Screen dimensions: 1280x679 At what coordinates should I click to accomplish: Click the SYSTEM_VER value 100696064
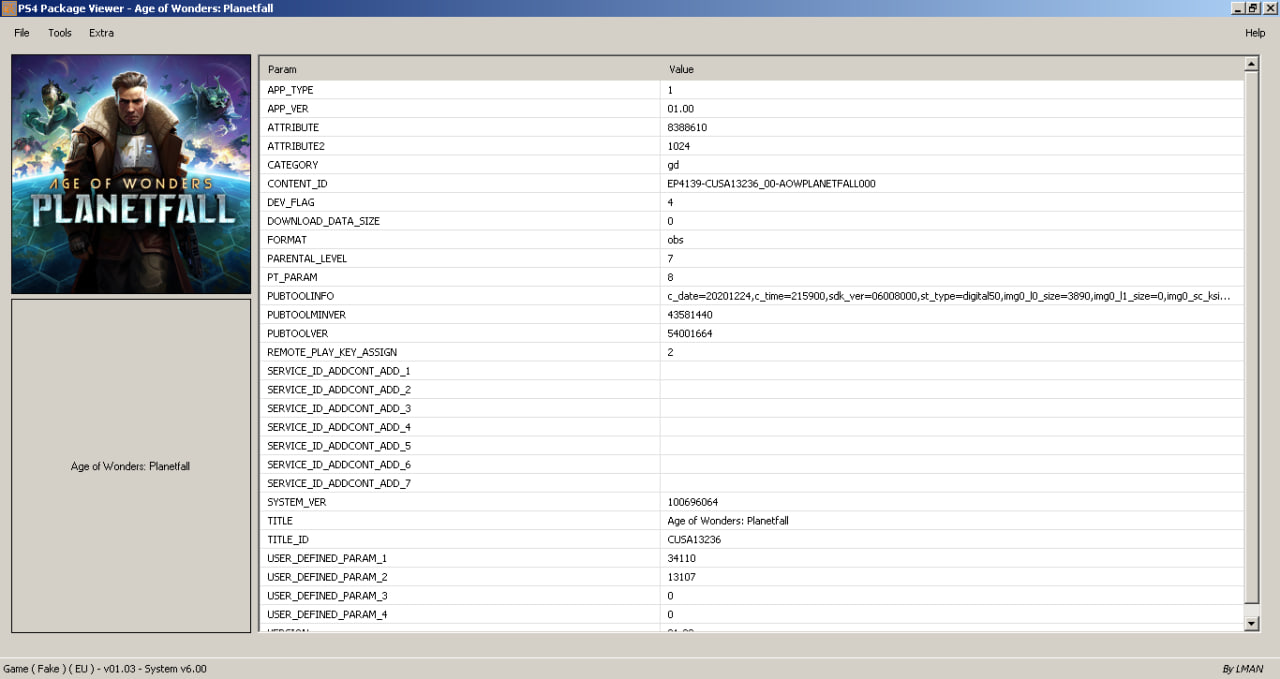[x=693, y=502]
